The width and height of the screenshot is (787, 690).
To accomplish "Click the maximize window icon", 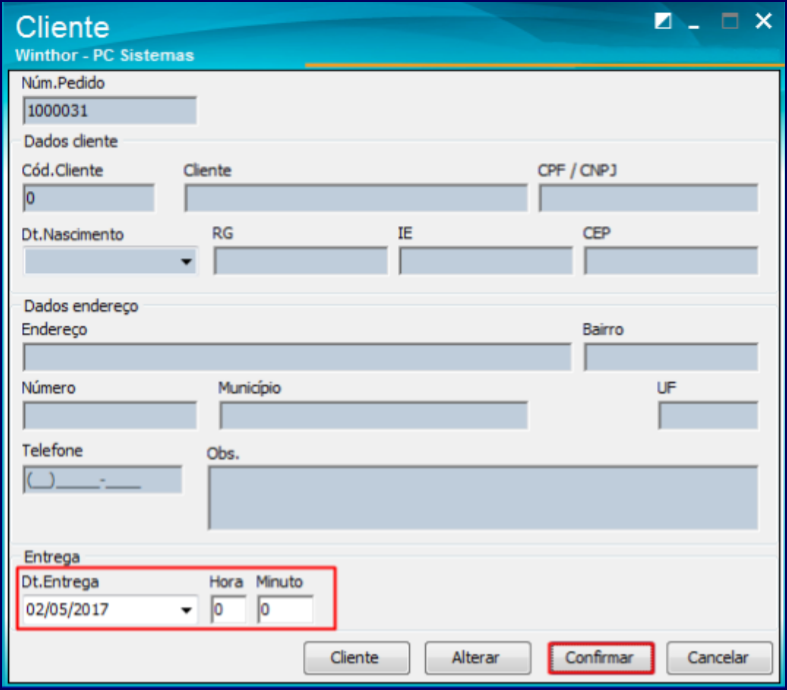I will point(730,21).
